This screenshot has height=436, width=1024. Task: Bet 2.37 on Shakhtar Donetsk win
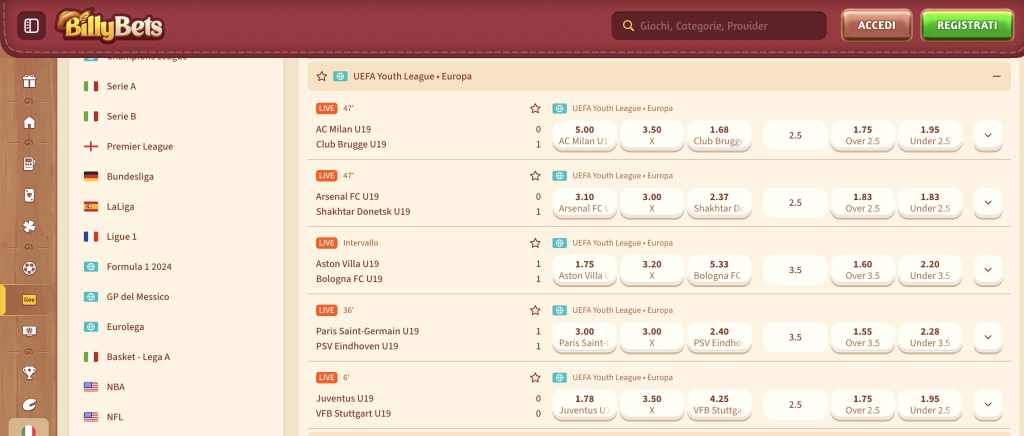pos(719,202)
